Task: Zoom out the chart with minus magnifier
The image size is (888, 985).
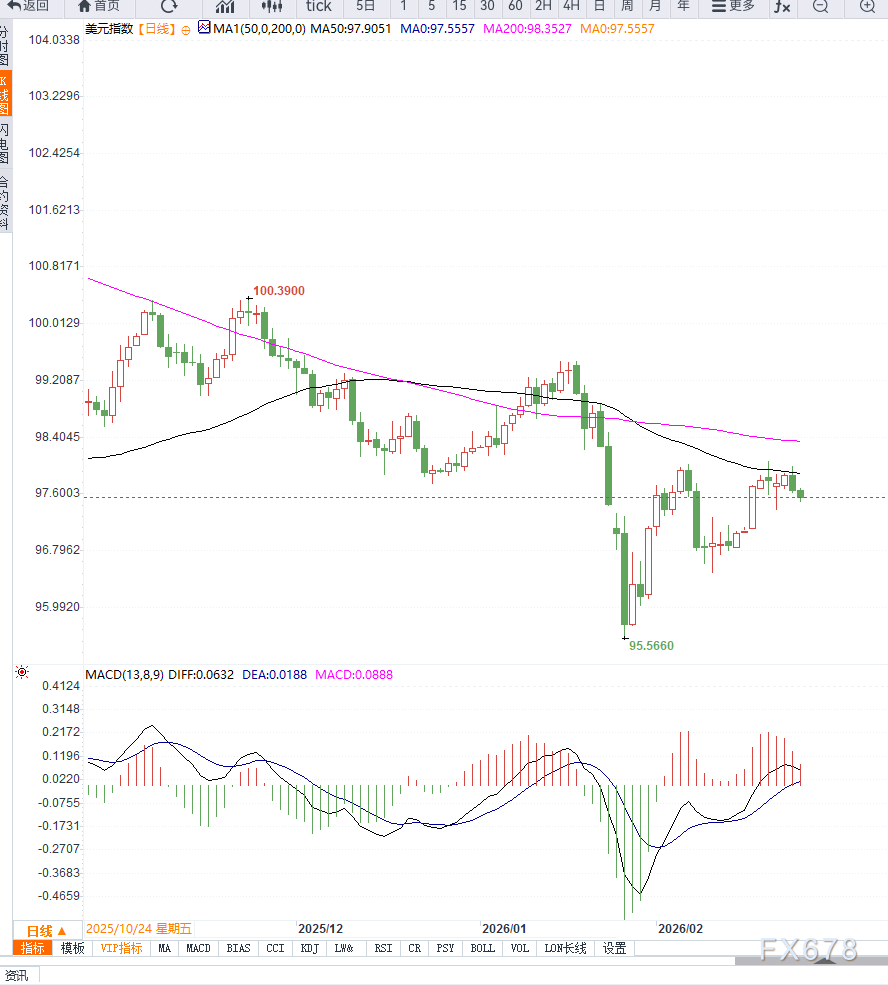Action: [x=820, y=6]
